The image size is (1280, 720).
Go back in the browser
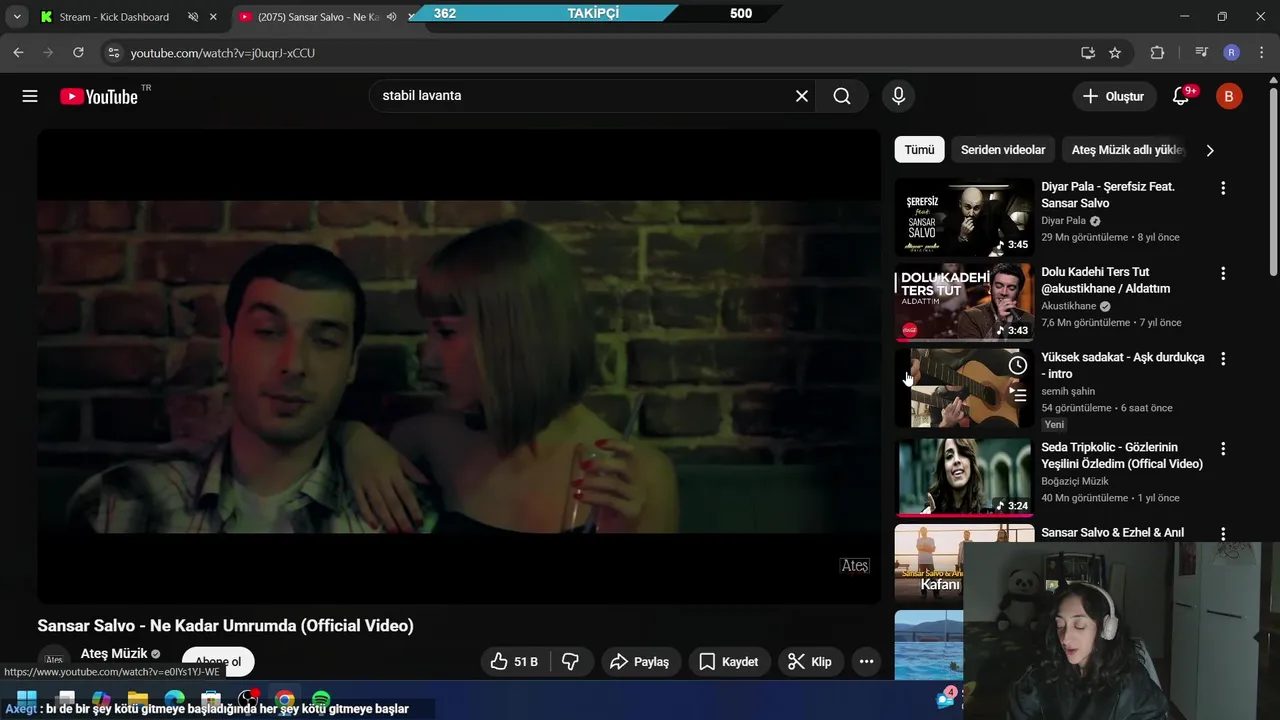pyautogui.click(x=18, y=53)
